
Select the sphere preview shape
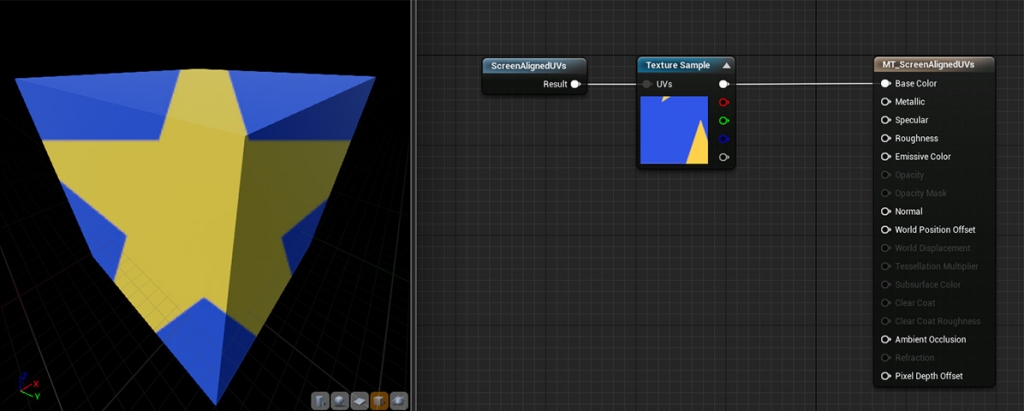(340, 401)
